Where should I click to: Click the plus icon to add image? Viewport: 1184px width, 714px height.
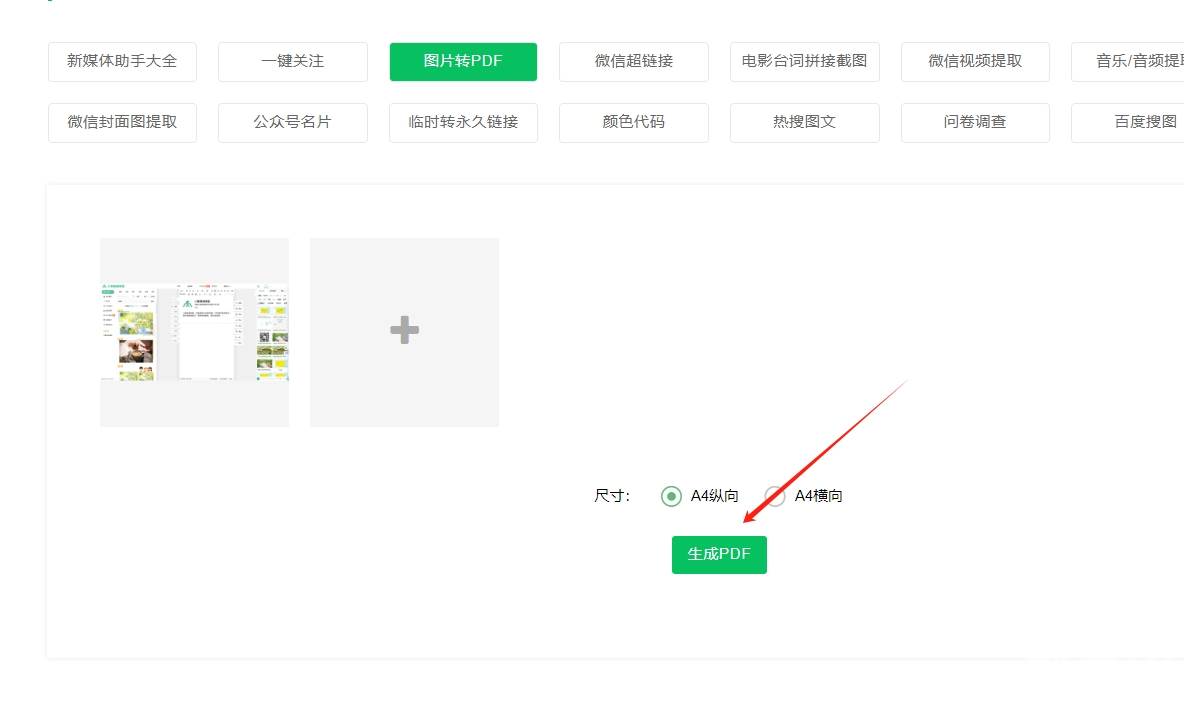click(x=404, y=331)
